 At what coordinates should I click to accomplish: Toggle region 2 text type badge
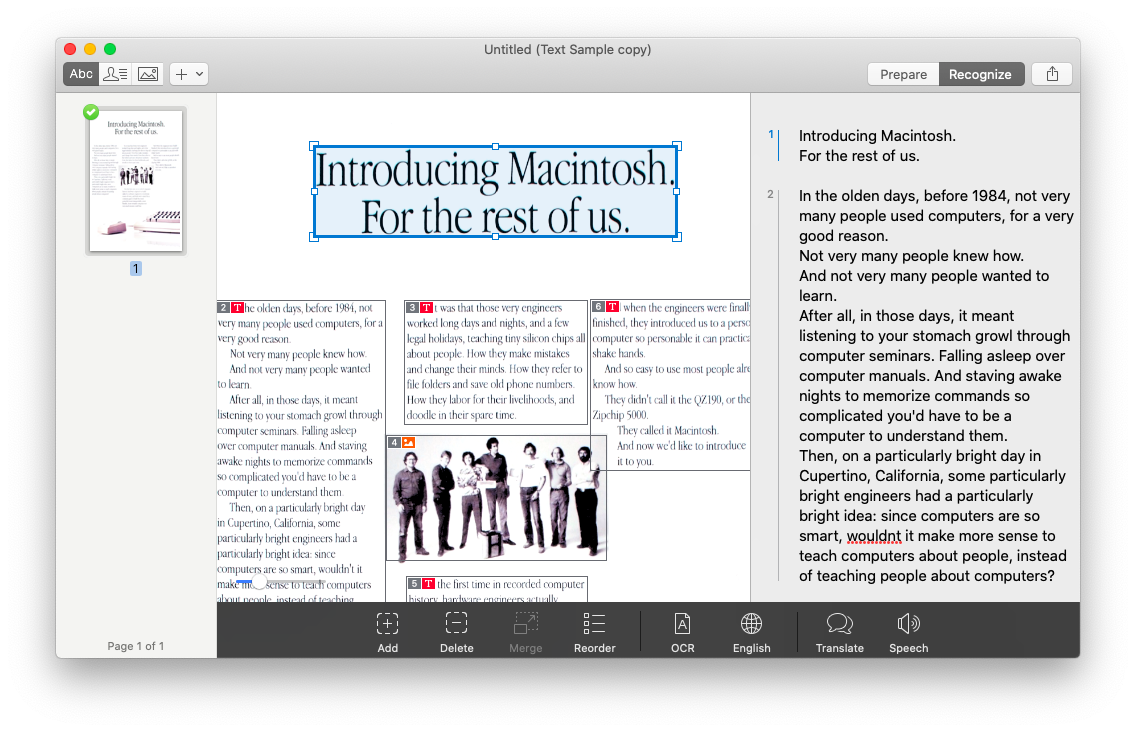pos(237,308)
